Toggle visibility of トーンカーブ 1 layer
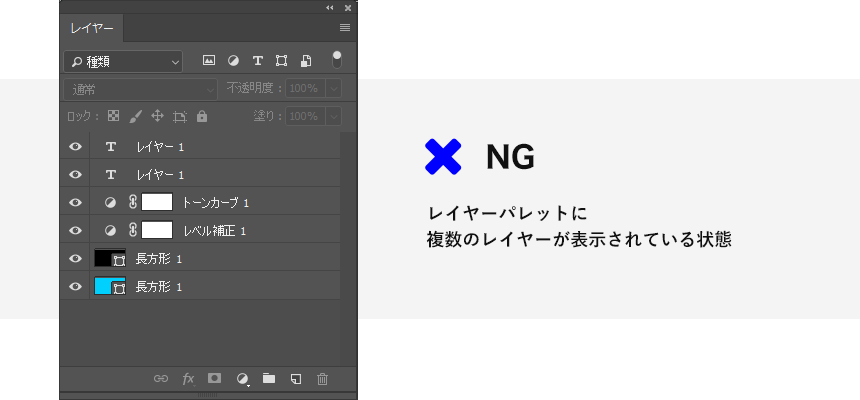 click(x=75, y=203)
